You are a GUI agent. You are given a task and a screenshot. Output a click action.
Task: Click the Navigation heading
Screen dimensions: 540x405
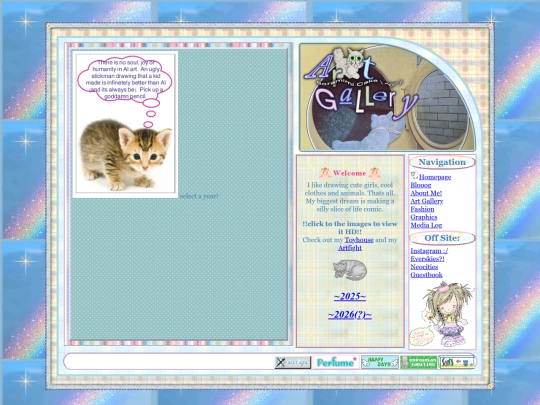coord(442,162)
